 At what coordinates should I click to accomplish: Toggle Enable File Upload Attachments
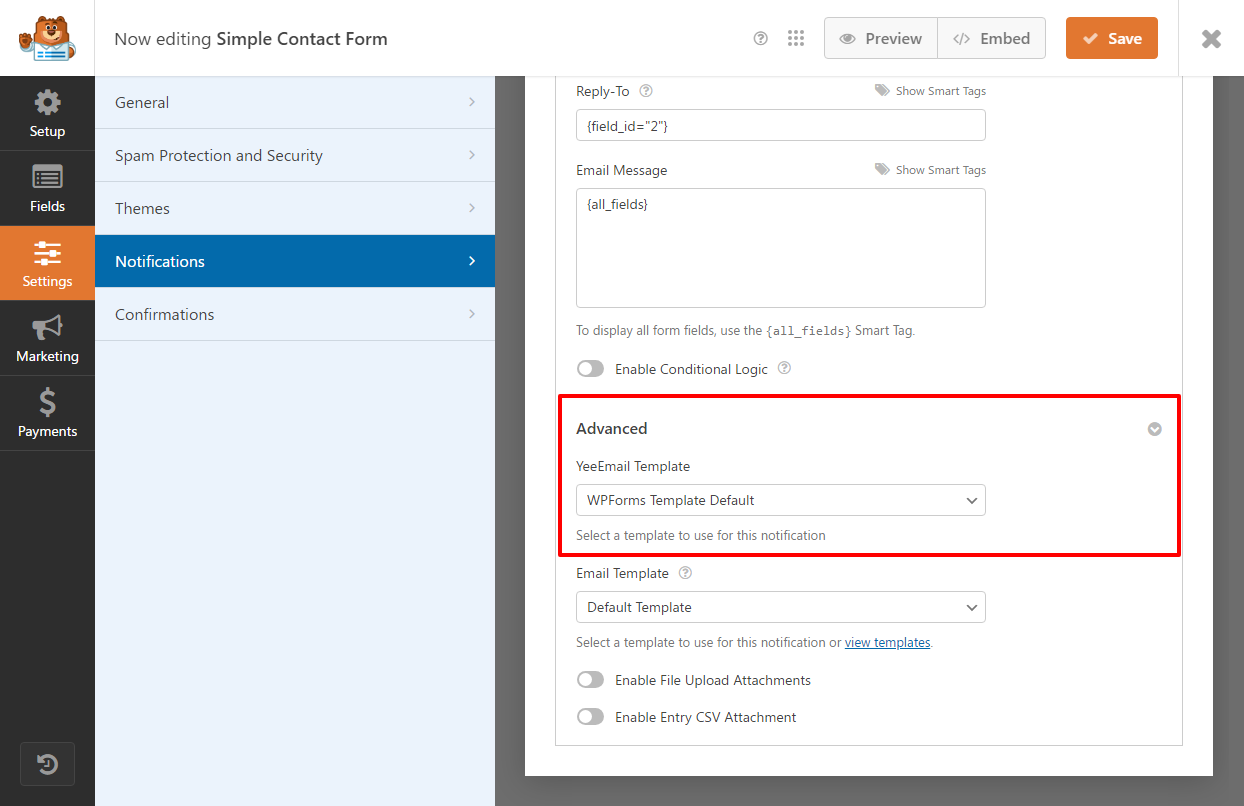(591, 680)
